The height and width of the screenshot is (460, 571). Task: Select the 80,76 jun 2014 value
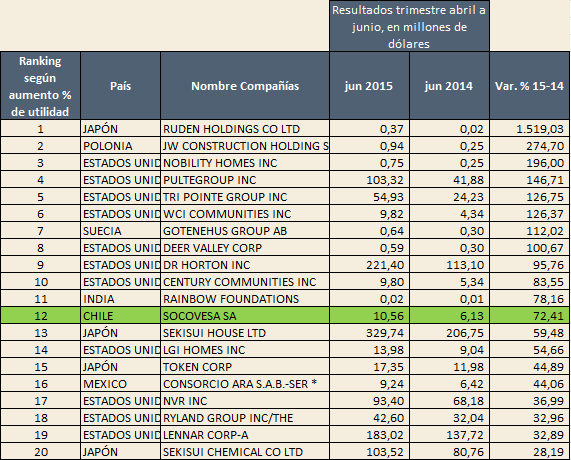[449, 452]
